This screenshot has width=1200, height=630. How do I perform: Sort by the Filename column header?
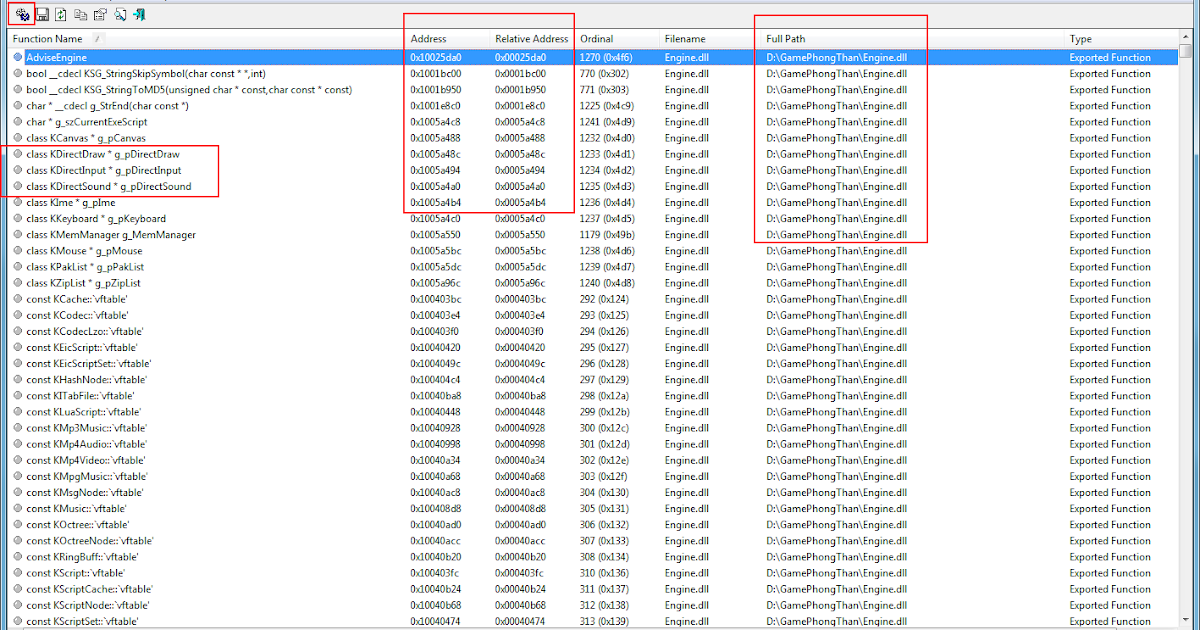(x=682, y=38)
